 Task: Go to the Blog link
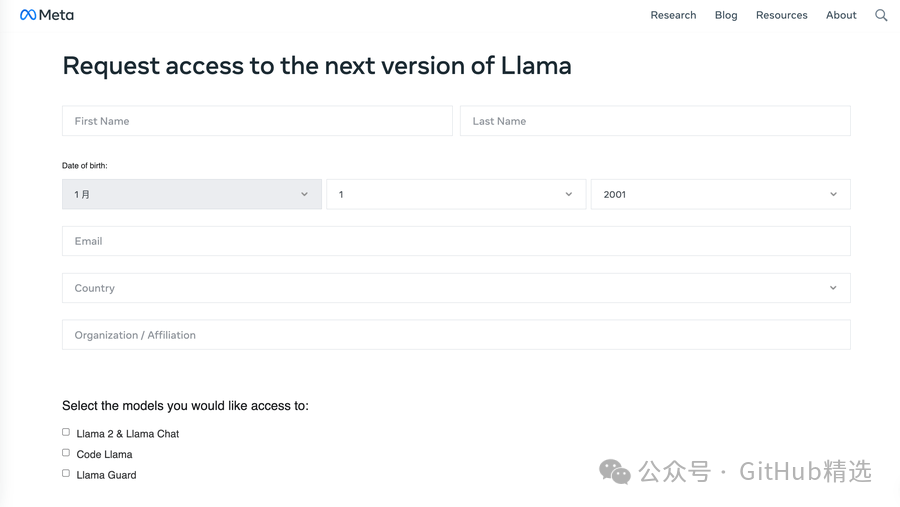pyautogui.click(x=726, y=15)
